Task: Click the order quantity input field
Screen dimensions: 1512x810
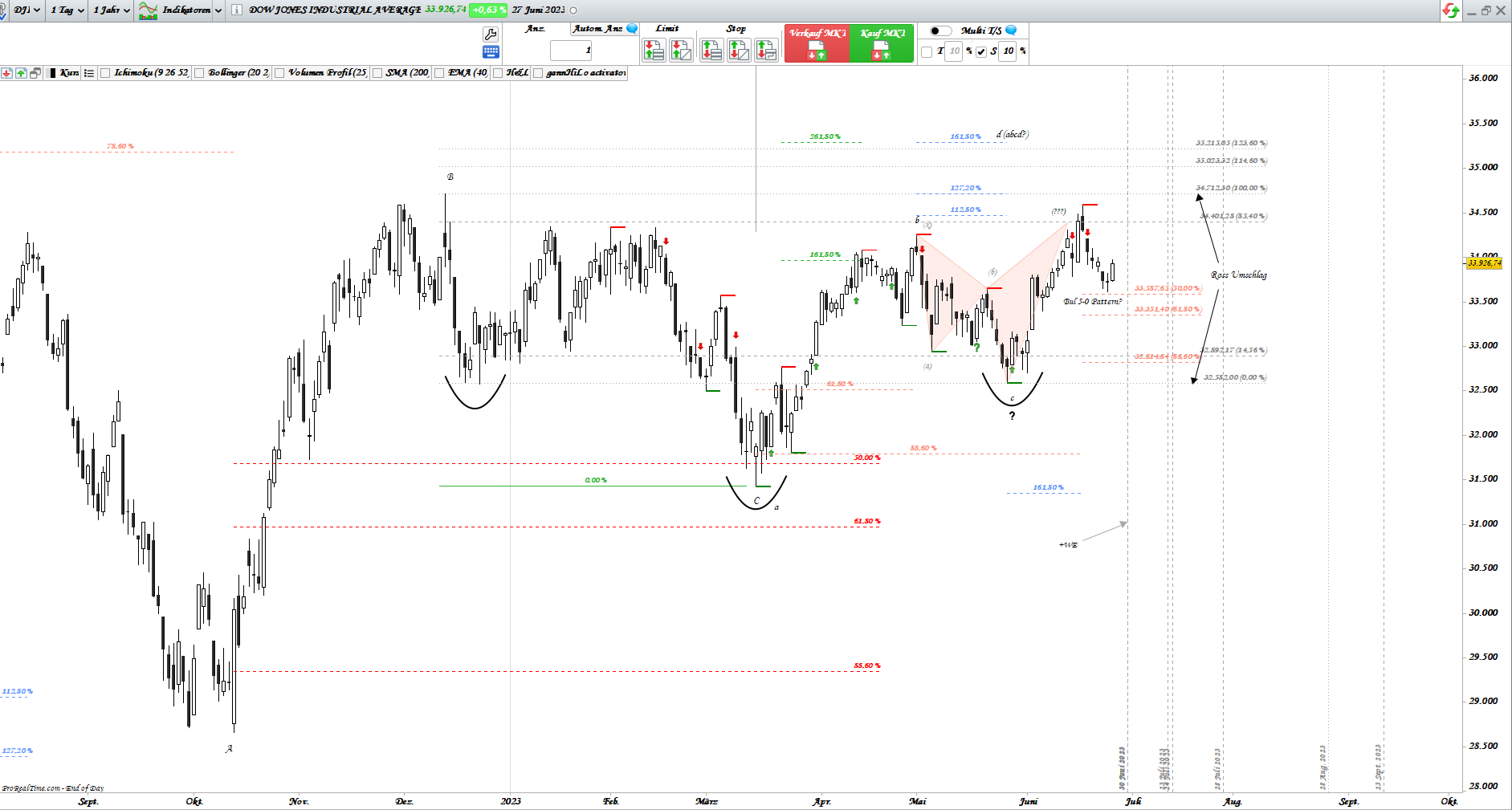Action: point(571,50)
